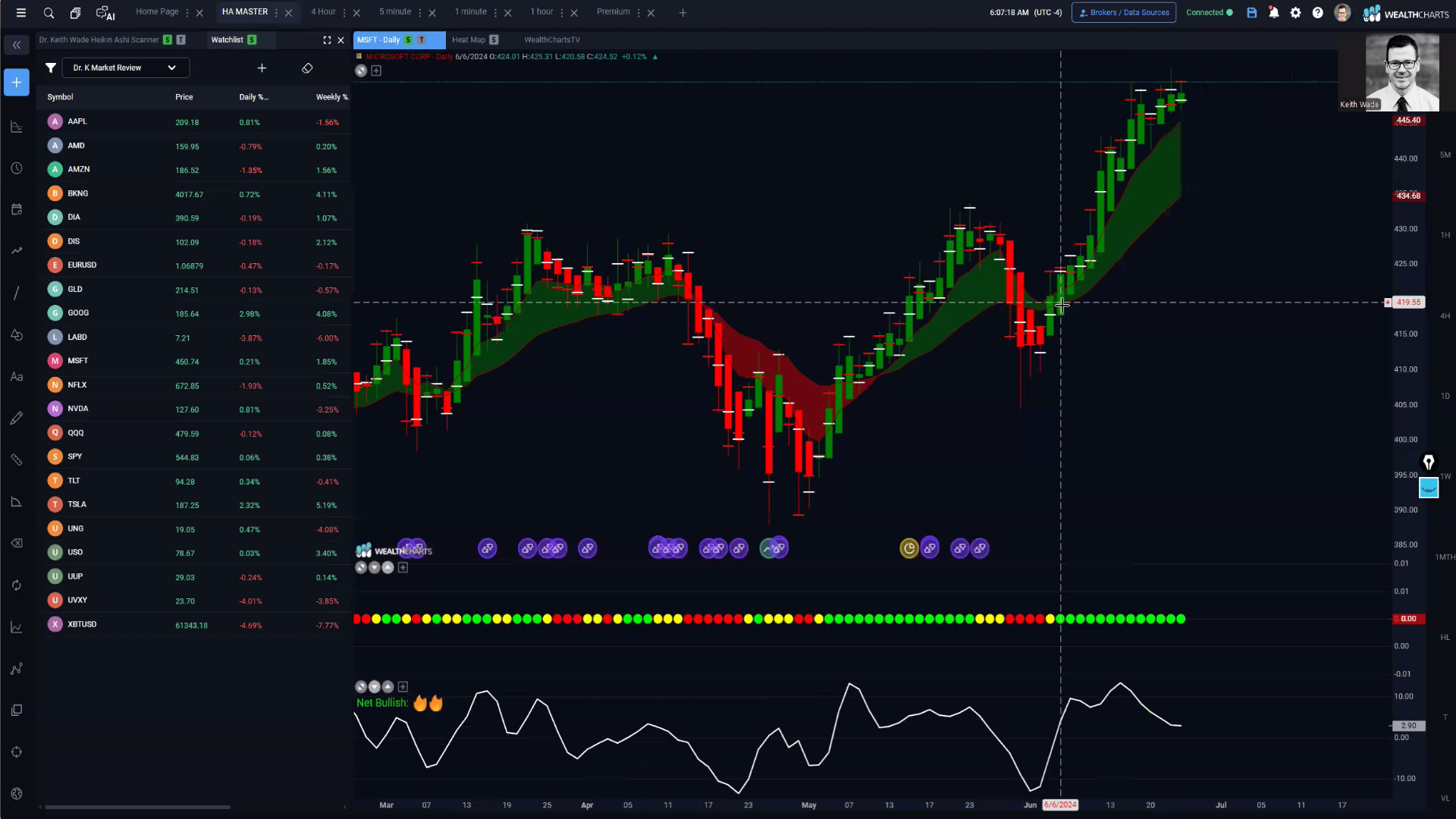Click the calendar icon in left sidebar
This screenshot has height=819, width=1456.
(x=17, y=210)
